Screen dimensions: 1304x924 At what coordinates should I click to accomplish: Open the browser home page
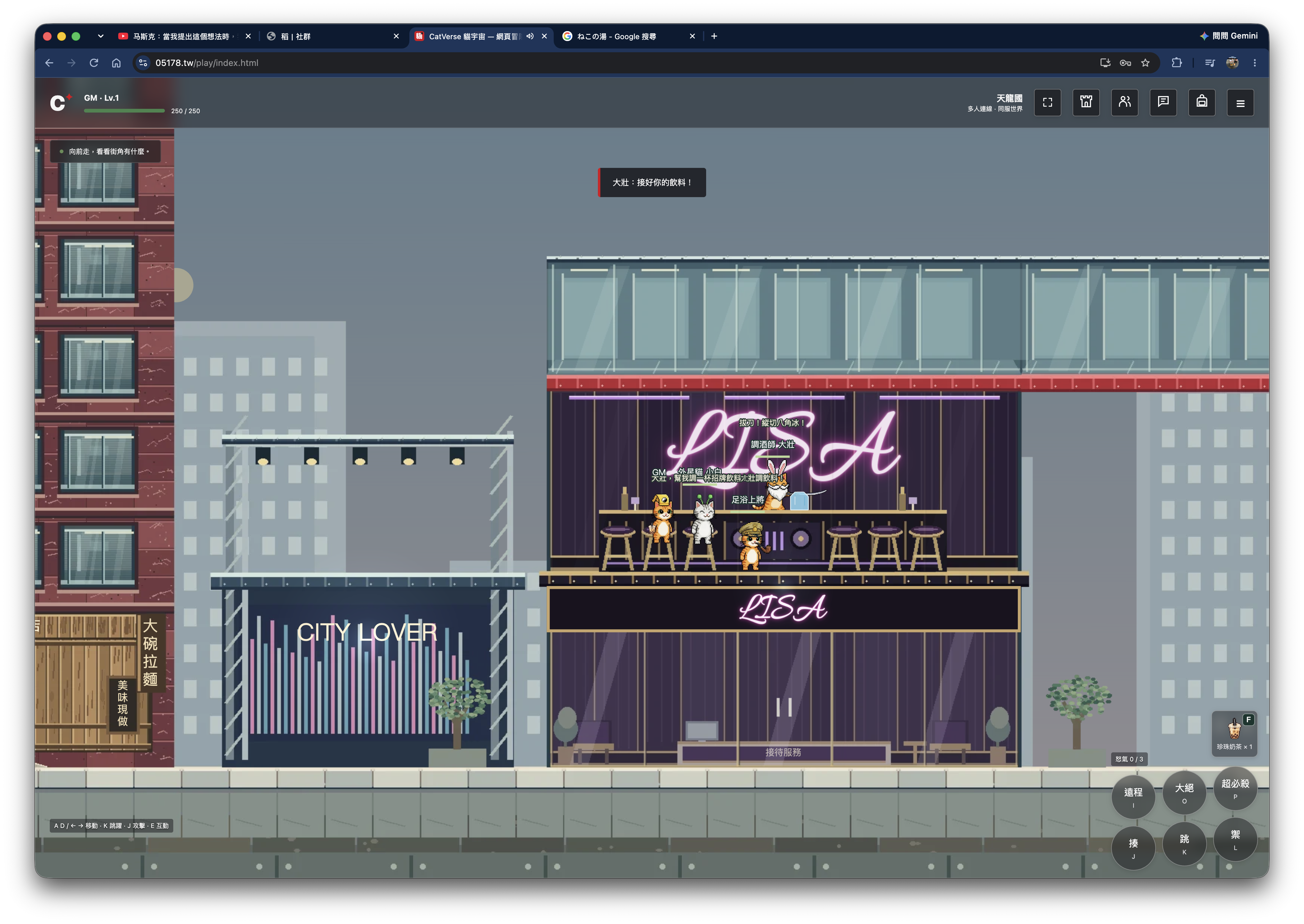click(x=116, y=63)
